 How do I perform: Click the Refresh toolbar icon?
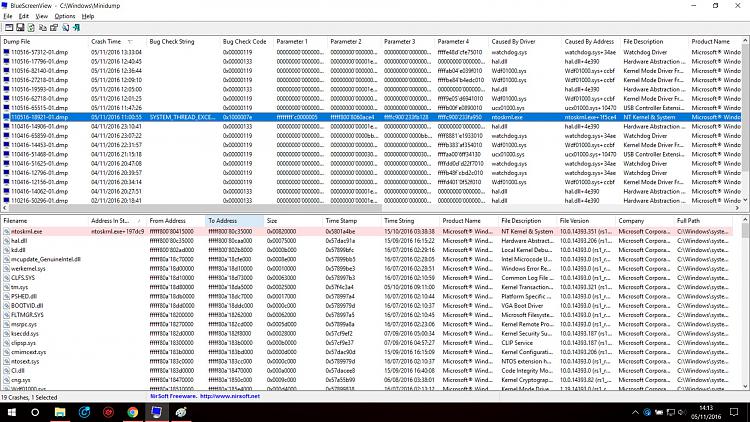[31, 28]
